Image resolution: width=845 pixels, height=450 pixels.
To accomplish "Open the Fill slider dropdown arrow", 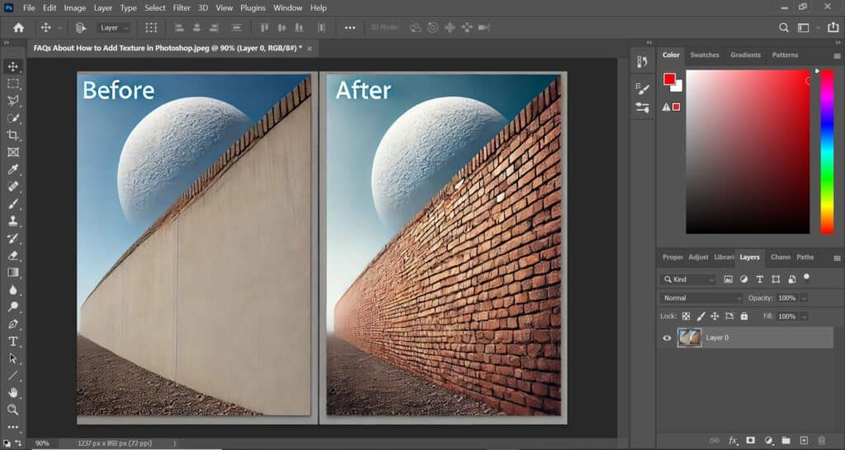I will click(804, 316).
